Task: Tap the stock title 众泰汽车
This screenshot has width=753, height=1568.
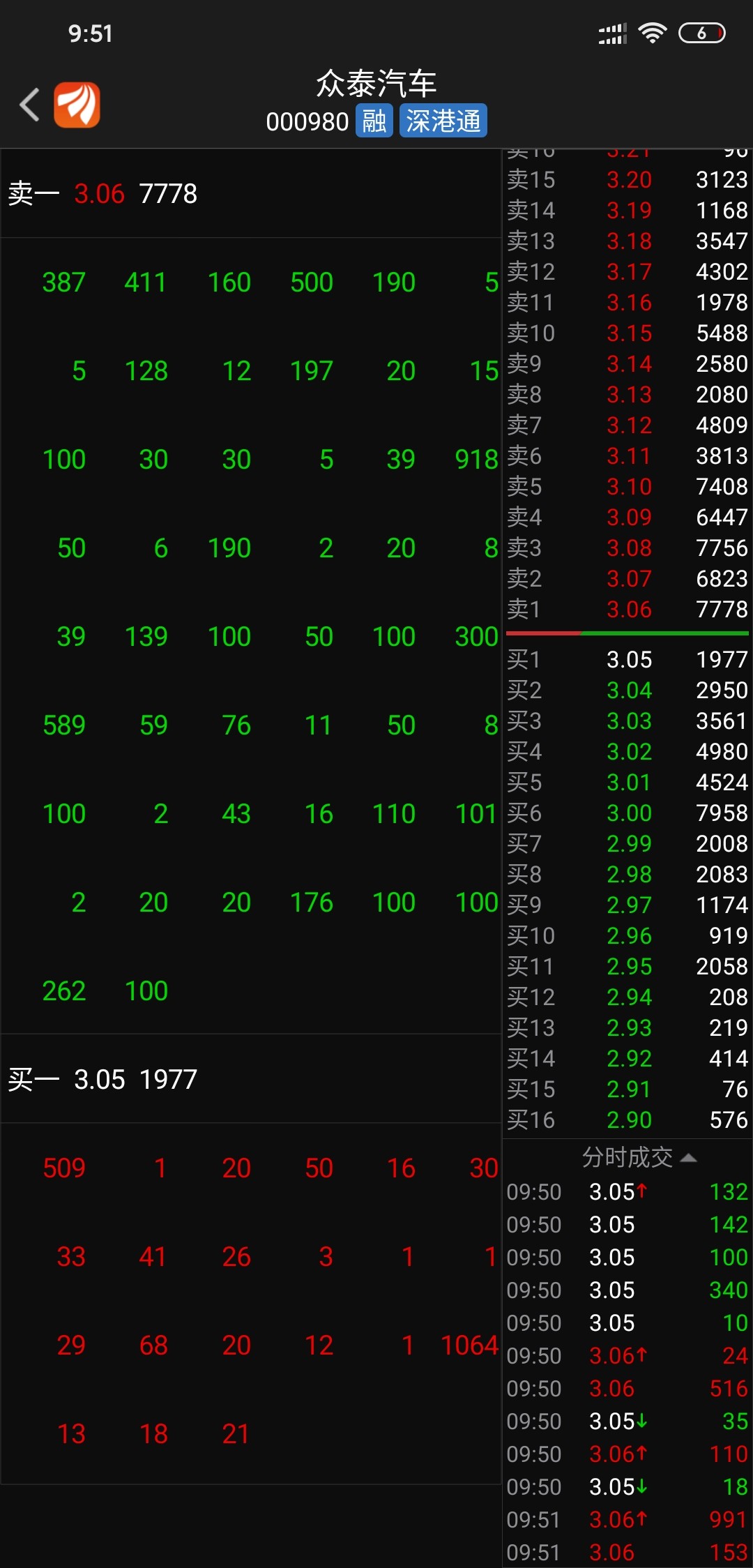Action: pyautogui.click(x=376, y=84)
